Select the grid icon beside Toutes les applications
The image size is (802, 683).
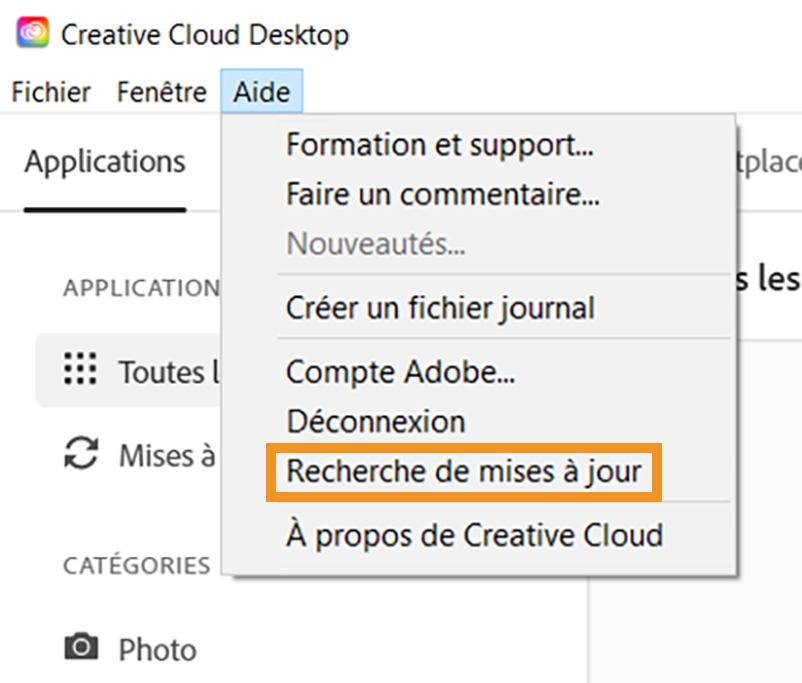79,370
